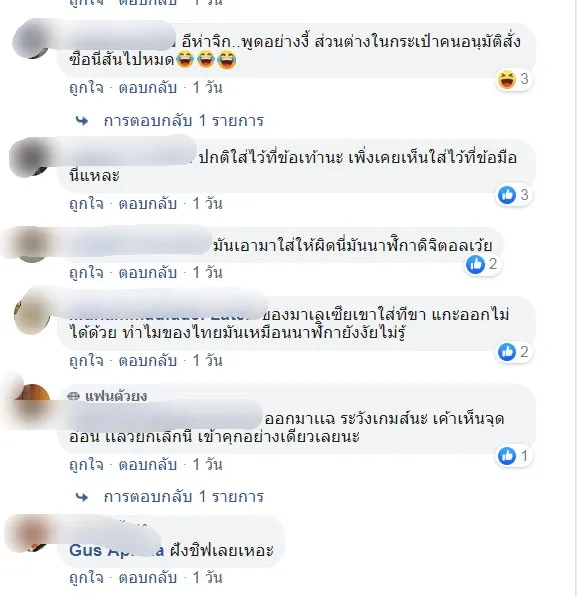This screenshot has height=596, width=577.
Task: Open the Gus profile name link
Action: tap(117, 550)
